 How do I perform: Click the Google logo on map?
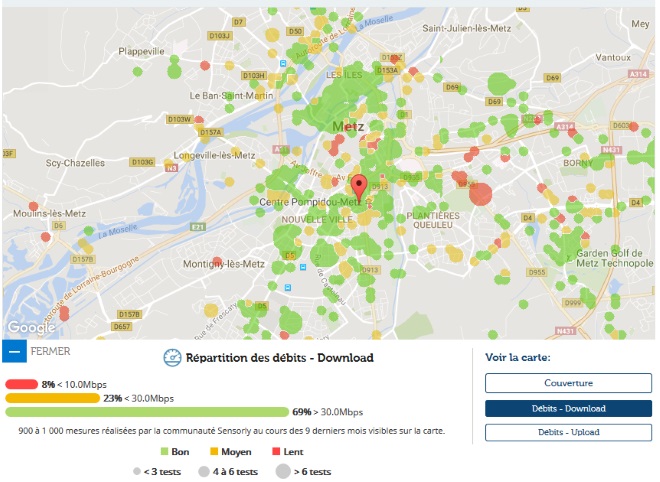coord(30,327)
